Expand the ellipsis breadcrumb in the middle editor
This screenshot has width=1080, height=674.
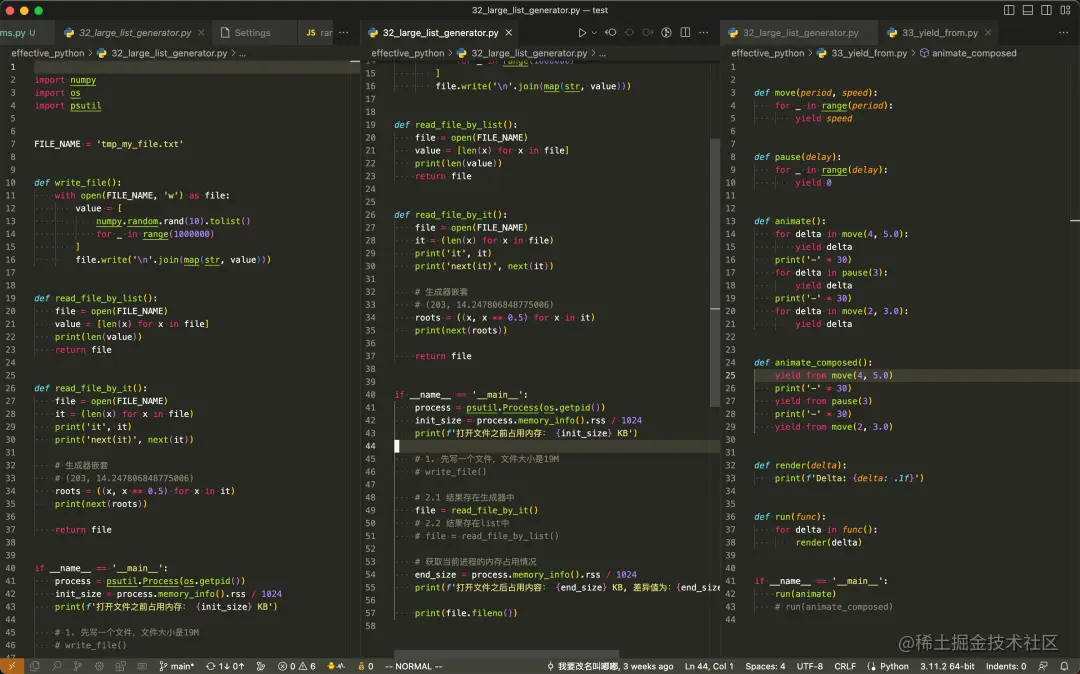point(603,53)
